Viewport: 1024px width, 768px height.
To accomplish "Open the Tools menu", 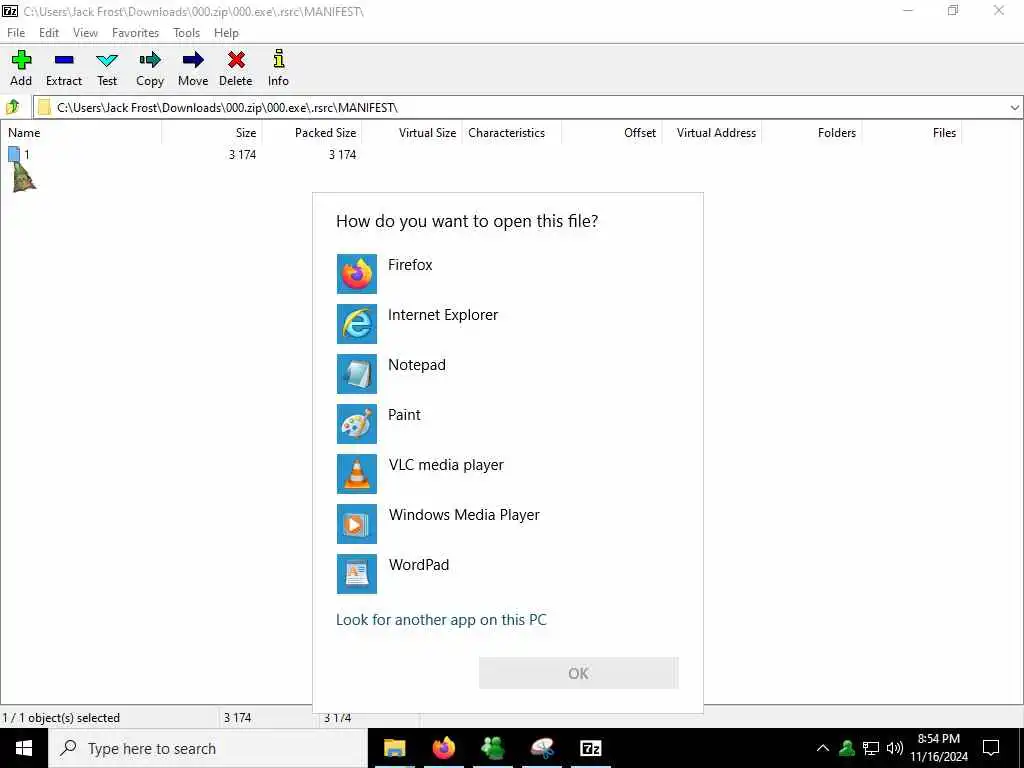I will click(186, 33).
